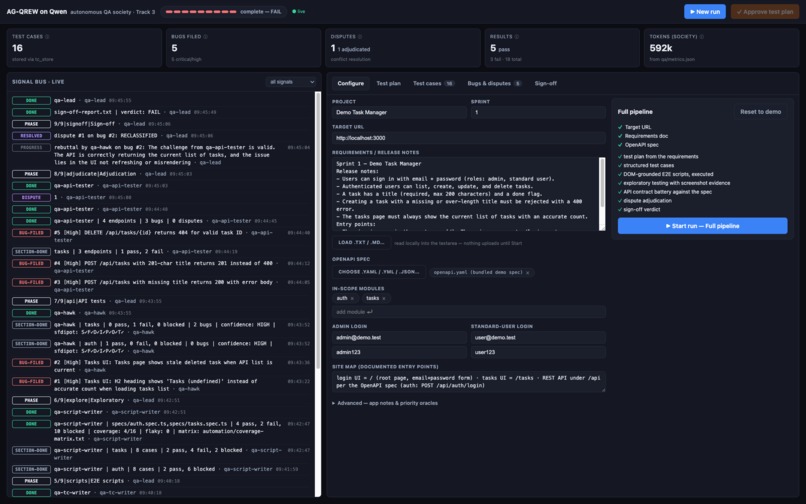This screenshot has height=504, width=806.
Task: Click bug #3 POST missing title signal
Action: (x=161, y=285)
